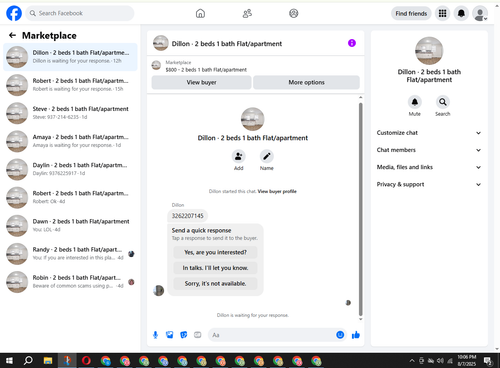Choose a GIF from the GIF icon
Image resolution: width=500 pixels, height=368 pixels.
pos(198,335)
